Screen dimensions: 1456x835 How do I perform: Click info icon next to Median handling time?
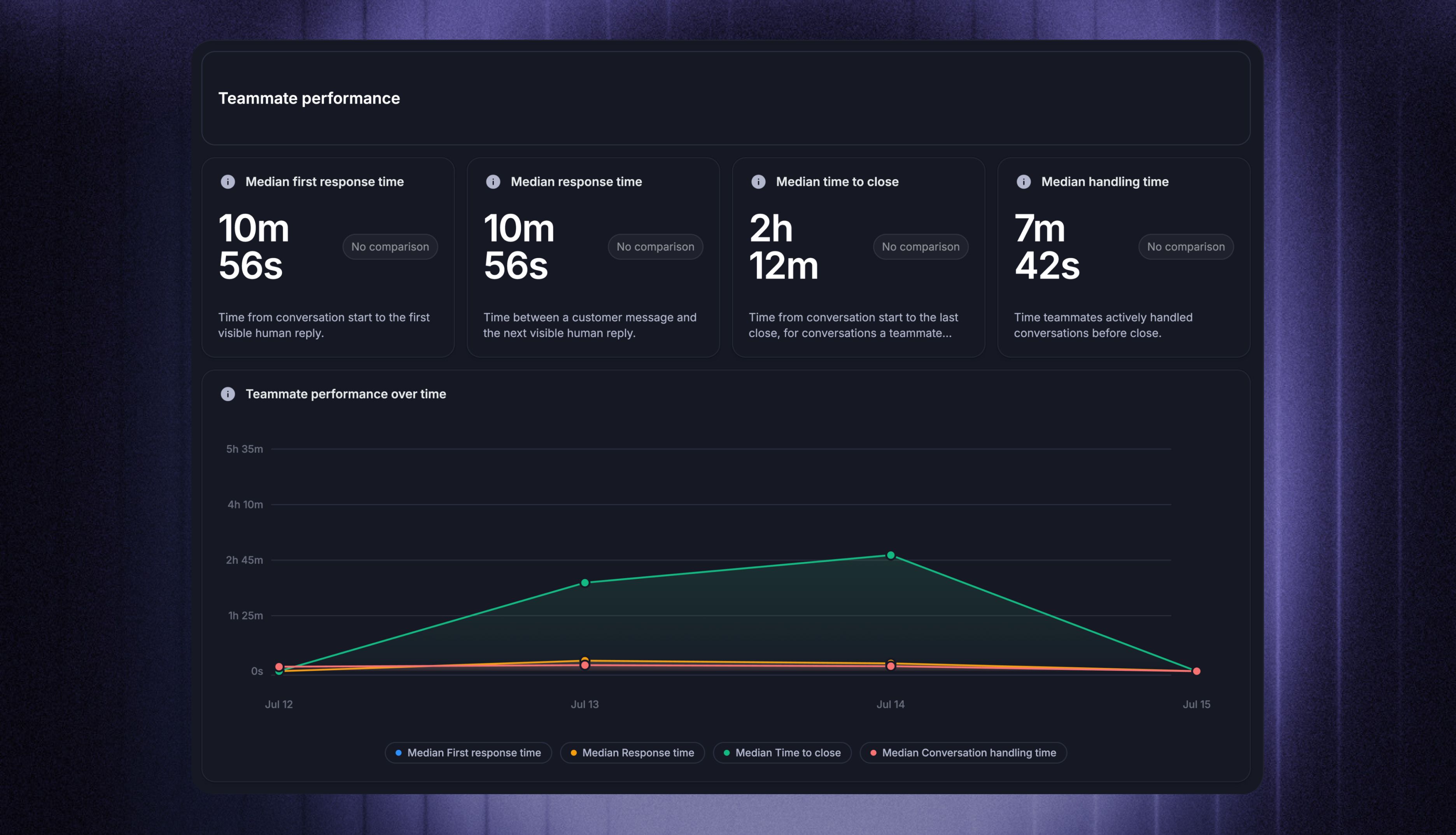1024,182
